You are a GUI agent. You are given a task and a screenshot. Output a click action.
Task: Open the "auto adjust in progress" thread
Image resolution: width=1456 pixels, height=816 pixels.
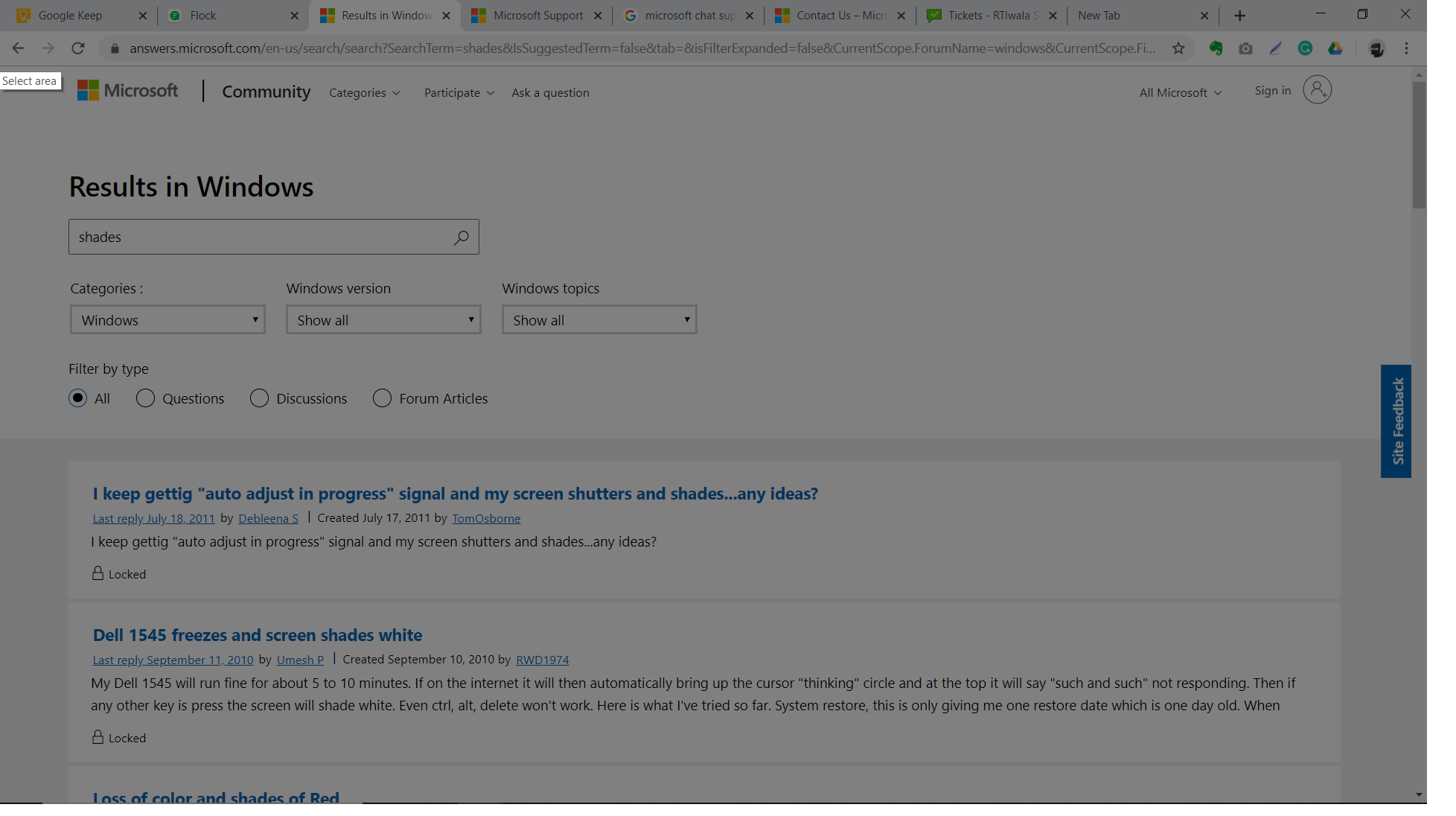pyautogui.click(x=456, y=494)
